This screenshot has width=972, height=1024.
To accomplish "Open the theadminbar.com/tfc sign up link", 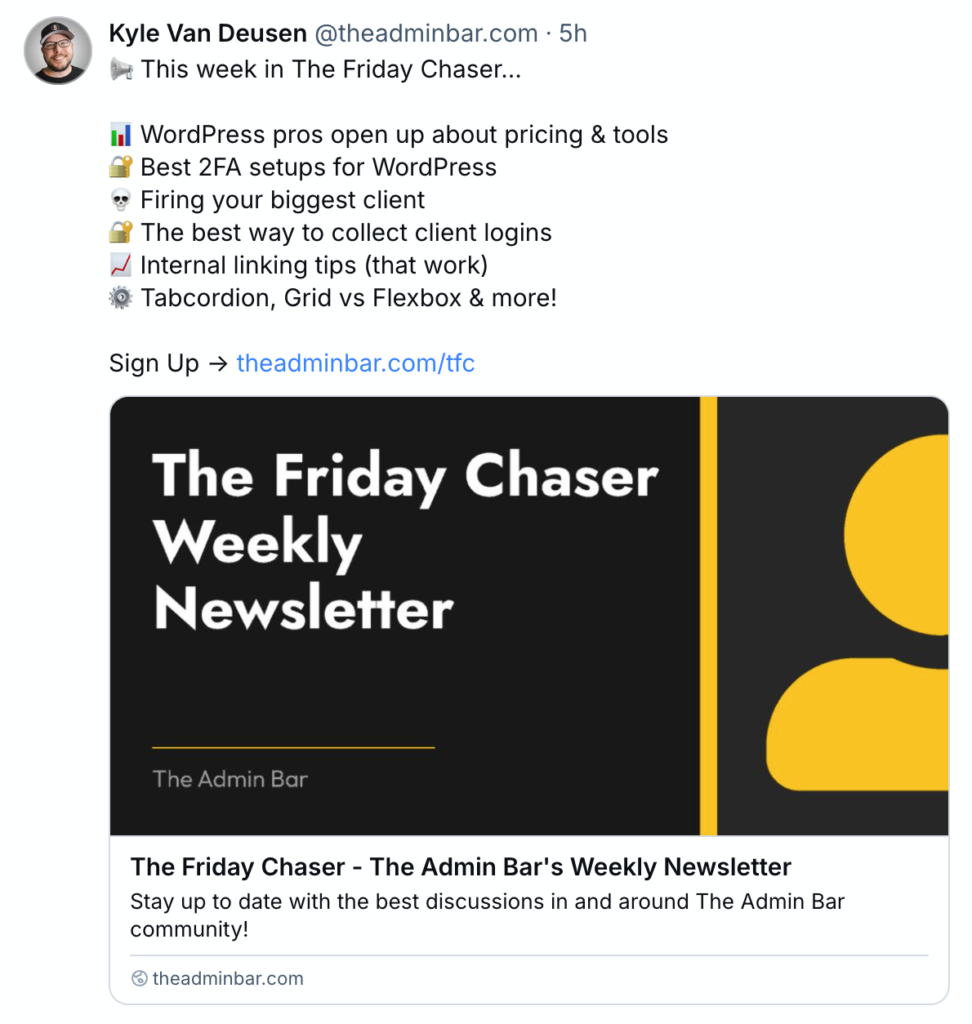I will tap(355, 363).
